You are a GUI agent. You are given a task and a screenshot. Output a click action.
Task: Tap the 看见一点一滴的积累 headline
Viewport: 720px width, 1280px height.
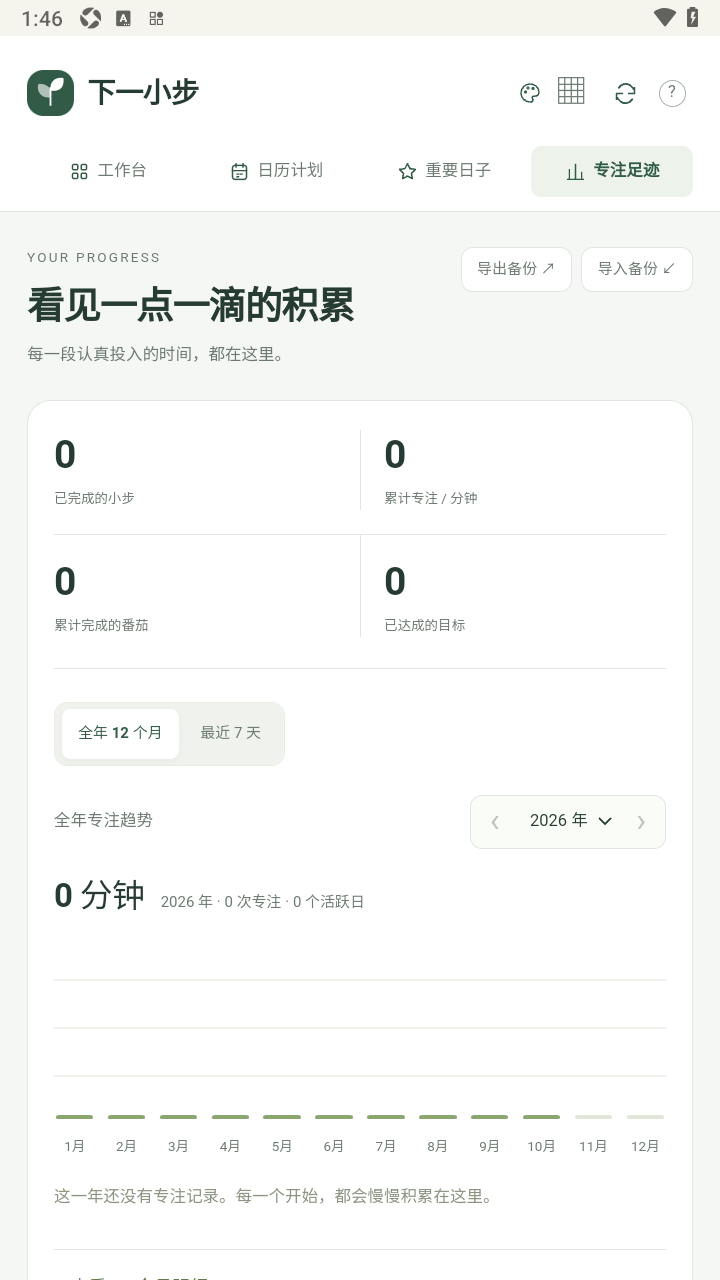click(x=191, y=306)
